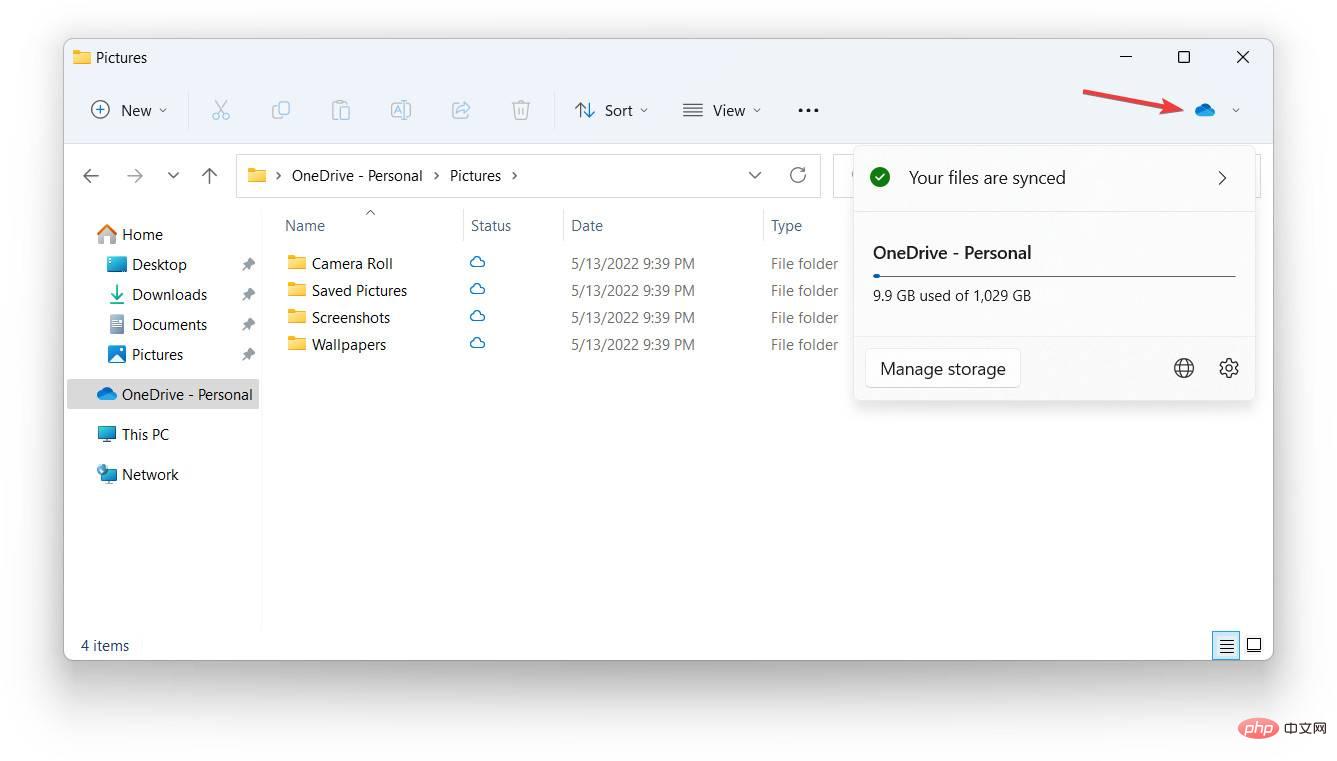1337x761 pixels.
Task: Click the File folder type of Camera Roll
Action: (804, 263)
